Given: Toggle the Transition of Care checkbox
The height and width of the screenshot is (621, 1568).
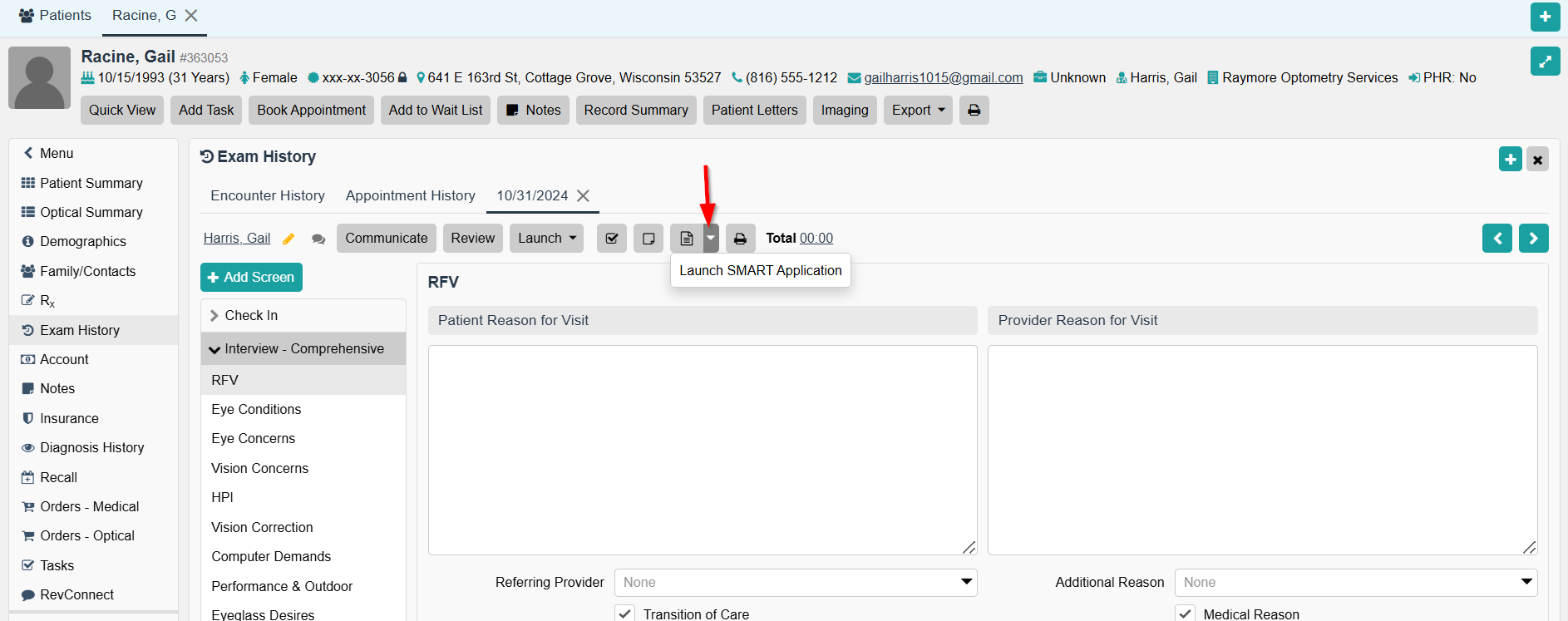Looking at the screenshot, I should click(x=625, y=614).
